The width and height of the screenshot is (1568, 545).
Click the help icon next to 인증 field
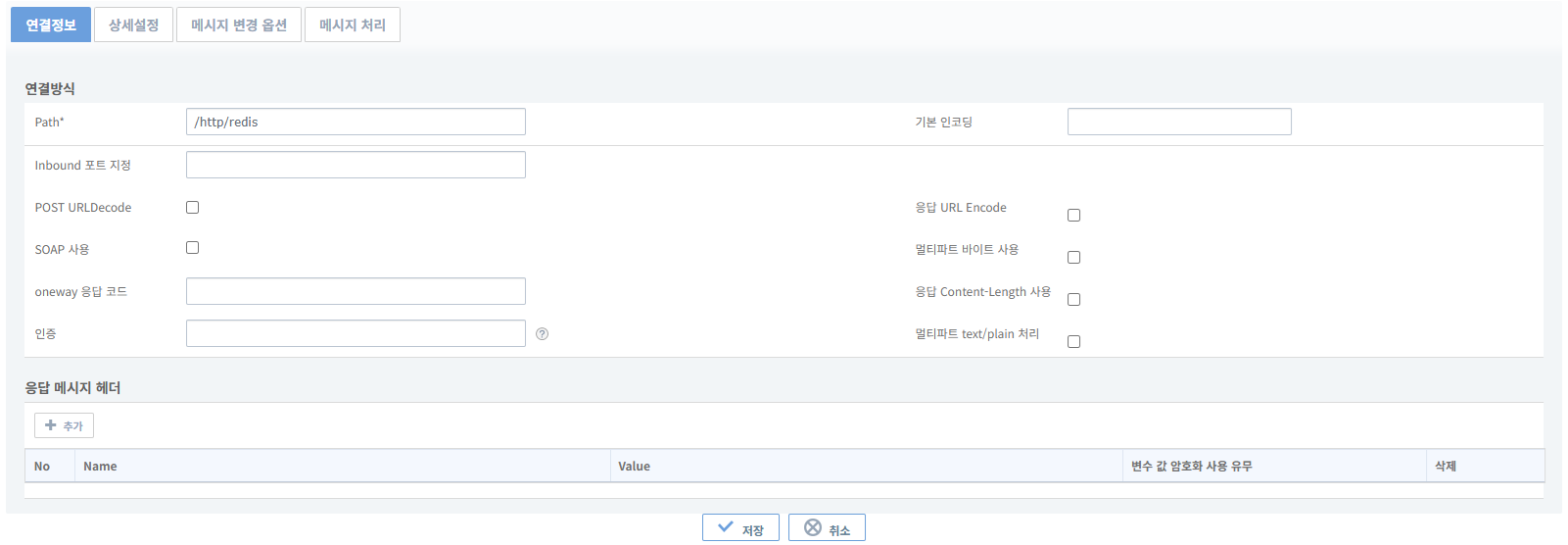coord(542,334)
